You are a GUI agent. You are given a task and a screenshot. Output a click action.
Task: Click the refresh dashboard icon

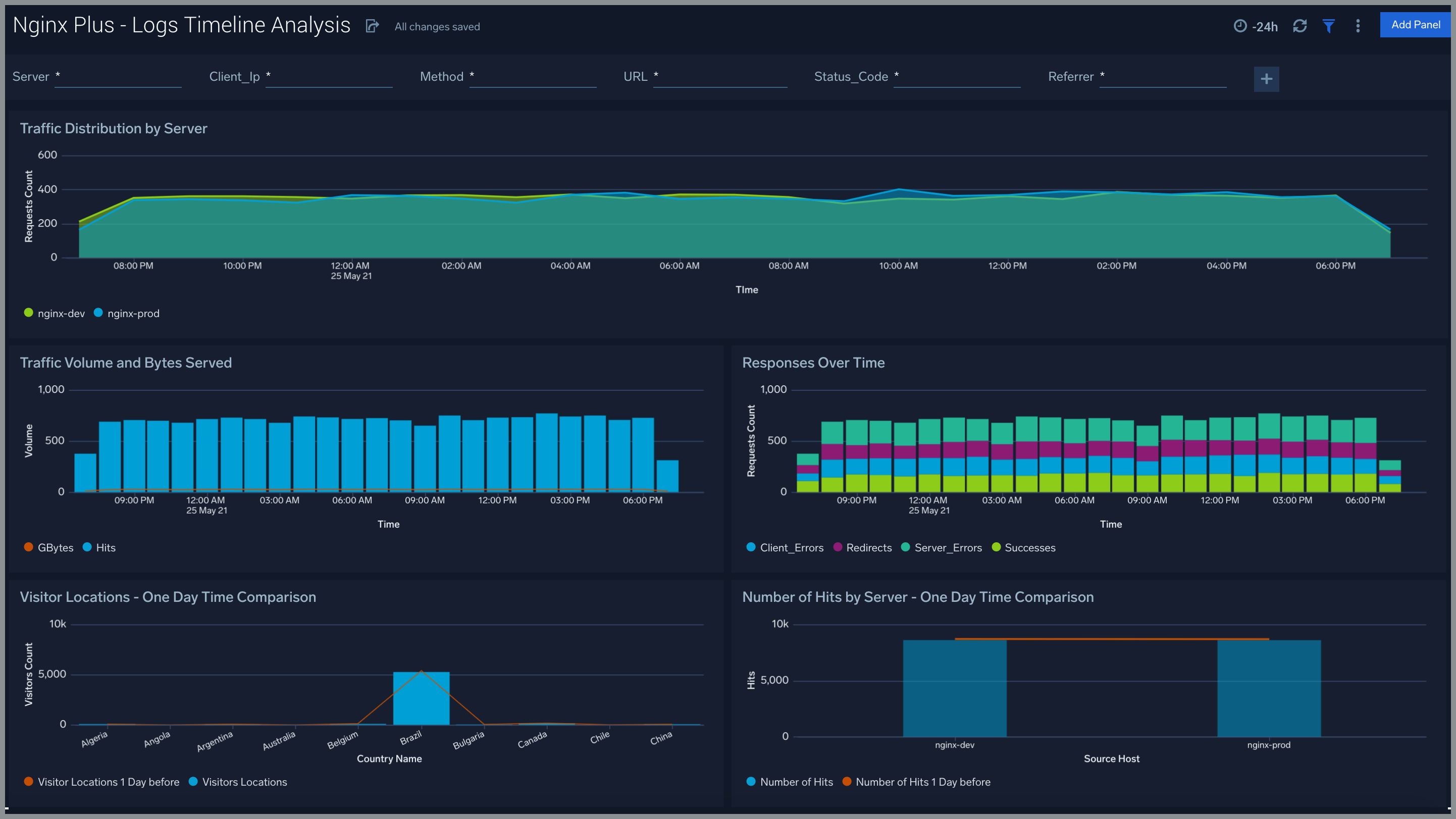click(x=1299, y=26)
